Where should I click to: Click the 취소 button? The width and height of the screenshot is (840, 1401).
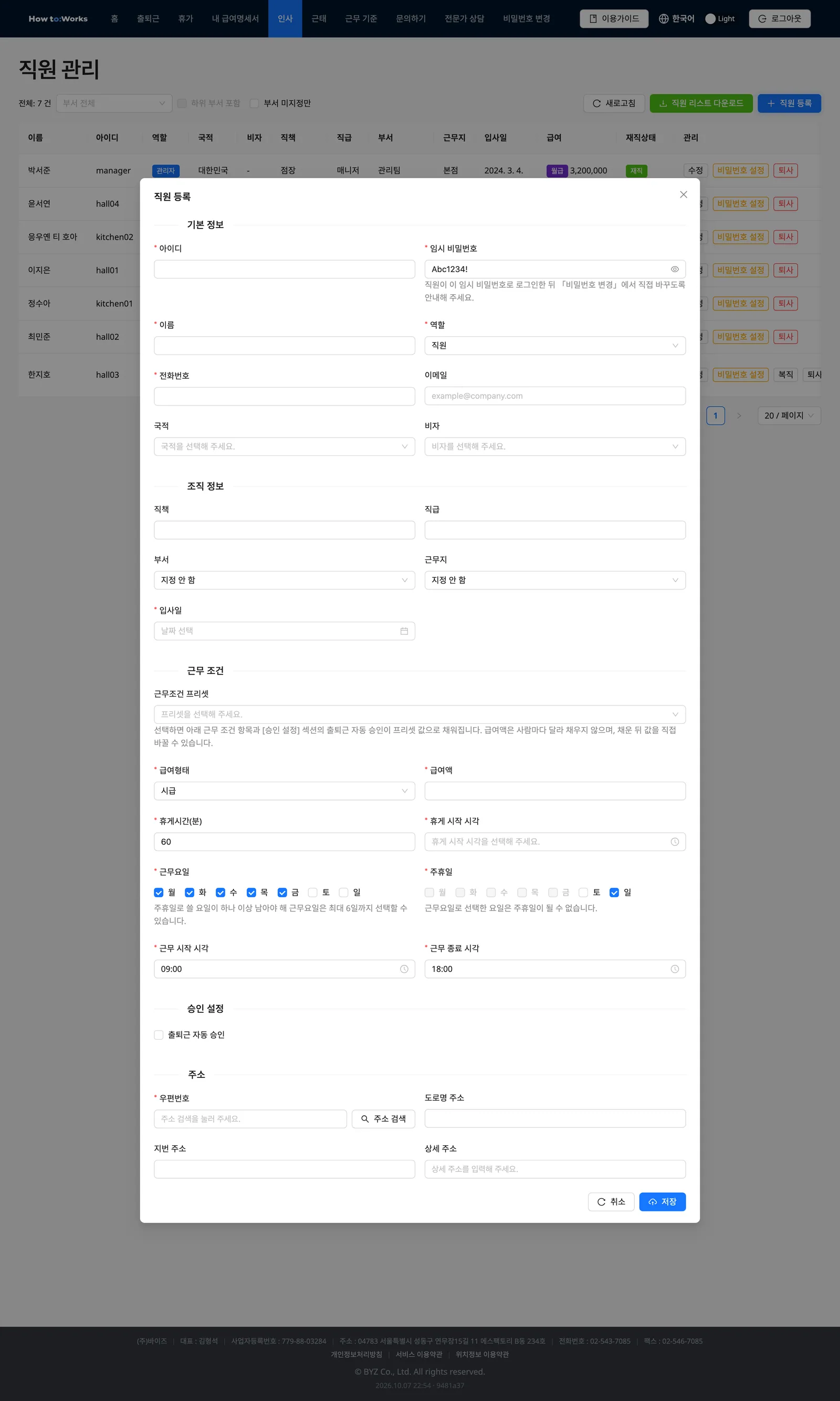(611, 1202)
